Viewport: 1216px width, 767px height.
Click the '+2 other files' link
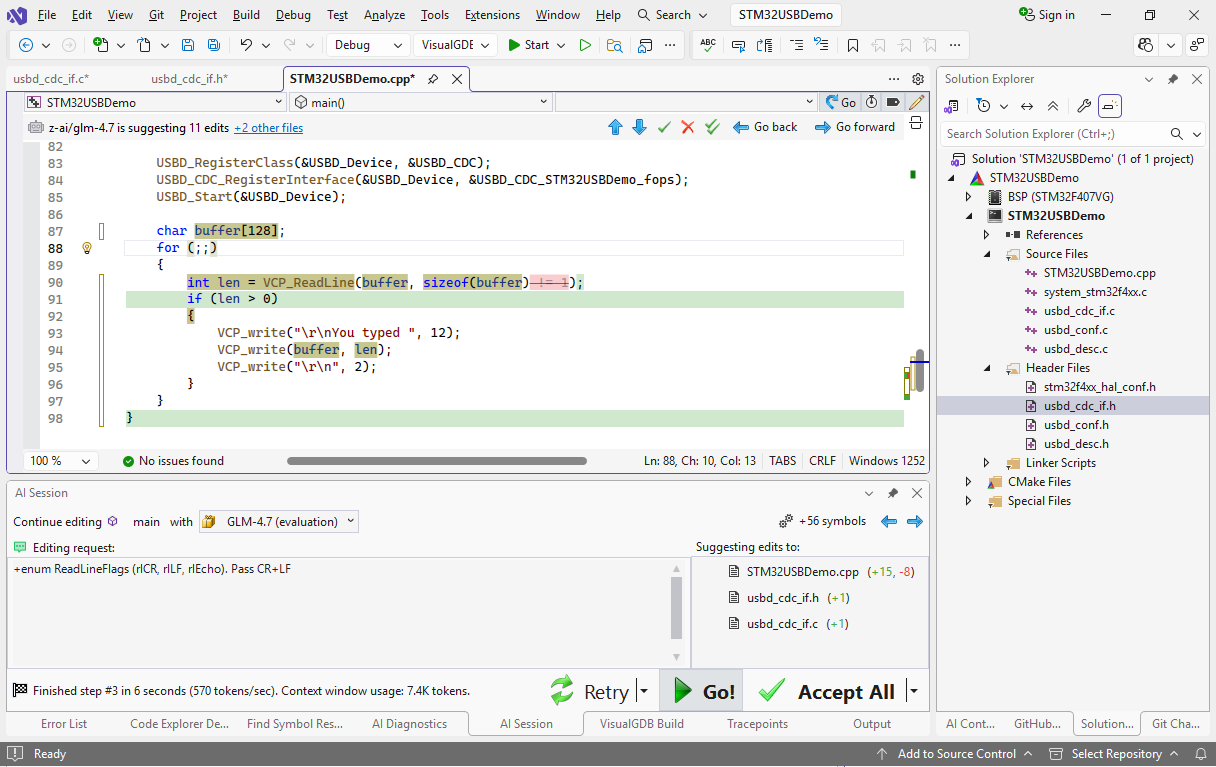coord(268,128)
